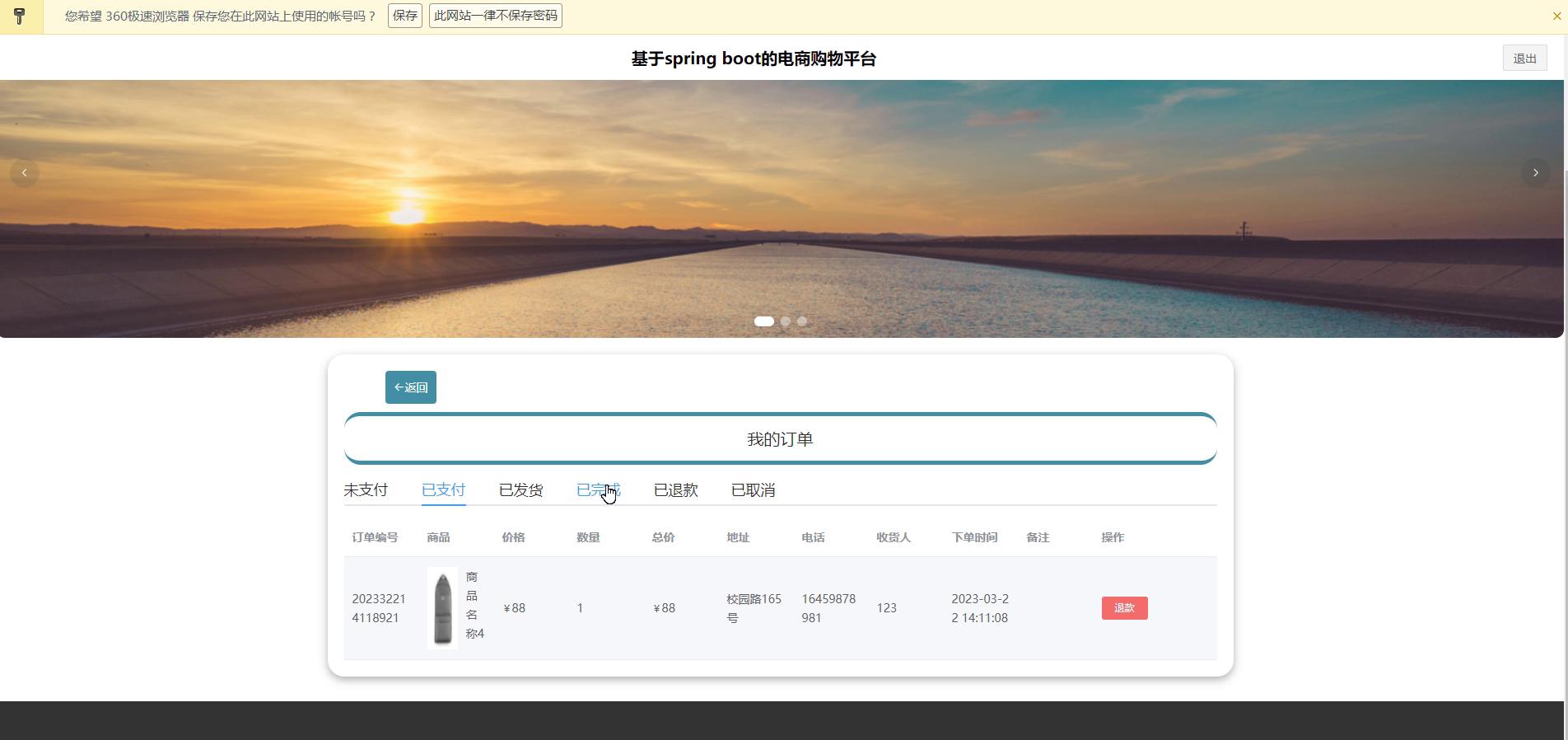Image resolution: width=1568 pixels, height=740 pixels.
Task: Click order number 202332214118921
Action: click(379, 608)
